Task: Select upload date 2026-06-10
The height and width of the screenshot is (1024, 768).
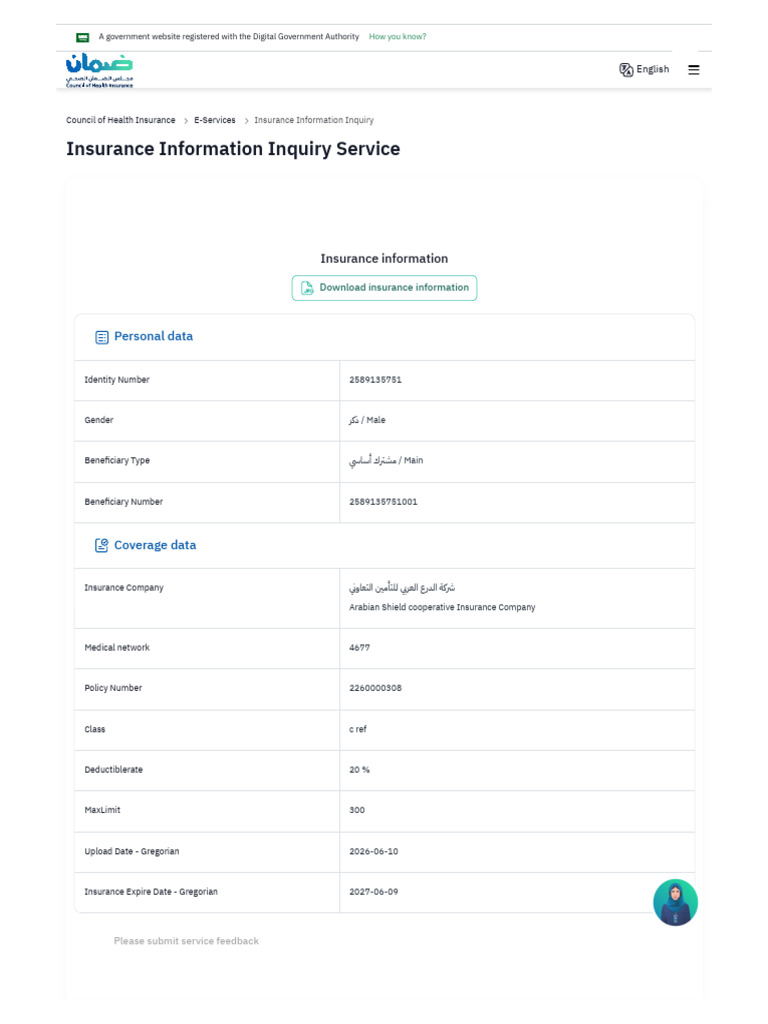Action: (374, 852)
